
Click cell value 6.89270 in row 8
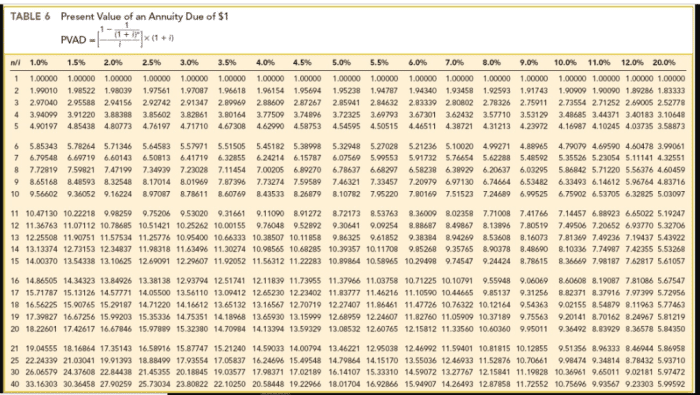click(307, 170)
